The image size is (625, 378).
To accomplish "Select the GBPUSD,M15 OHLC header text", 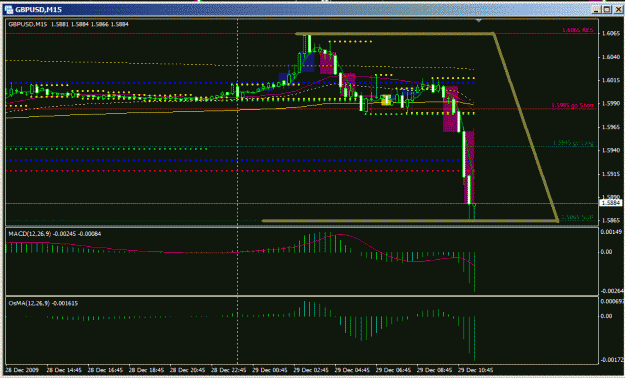I will pos(69,24).
